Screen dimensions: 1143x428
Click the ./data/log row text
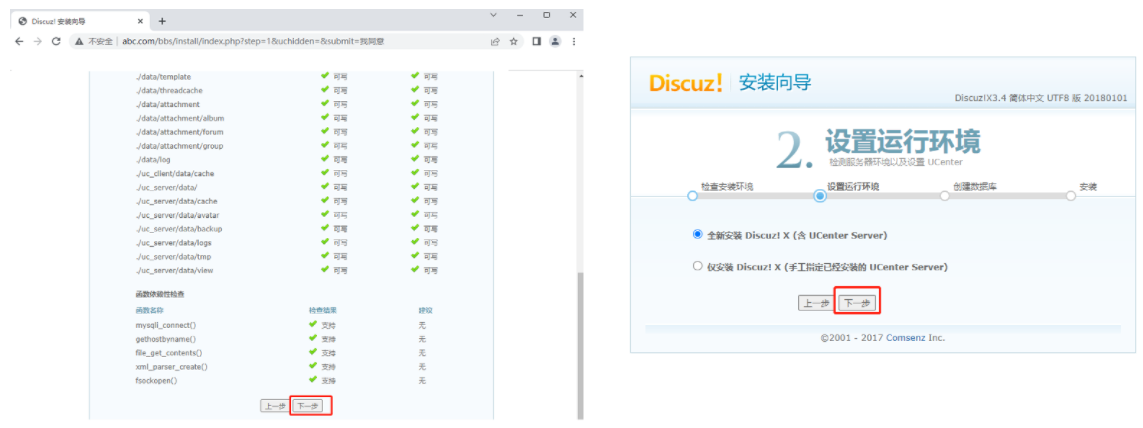(x=153, y=160)
